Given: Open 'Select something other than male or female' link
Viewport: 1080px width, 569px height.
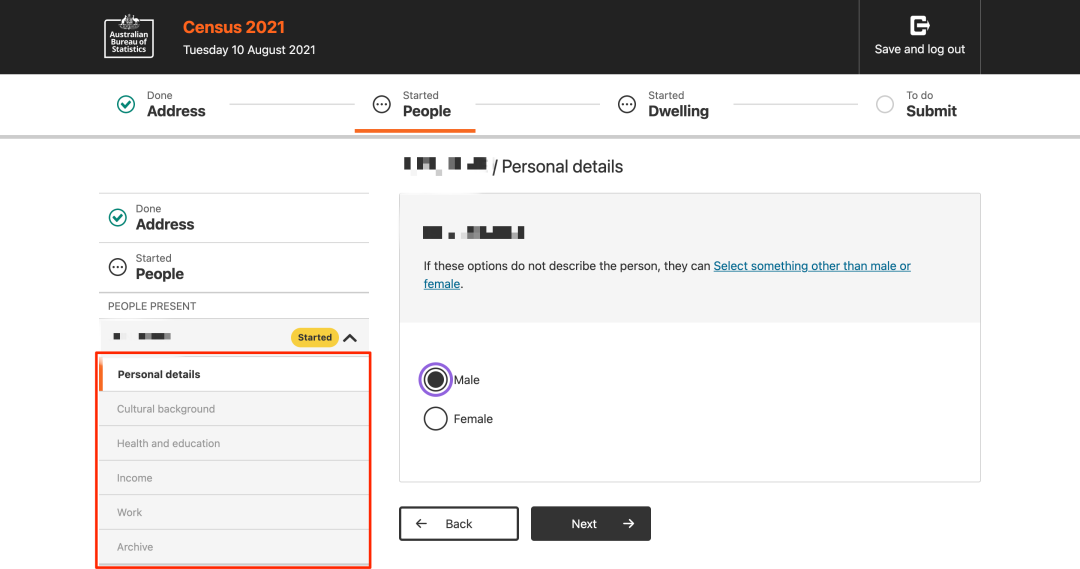Looking at the screenshot, I should pos(811,266).
